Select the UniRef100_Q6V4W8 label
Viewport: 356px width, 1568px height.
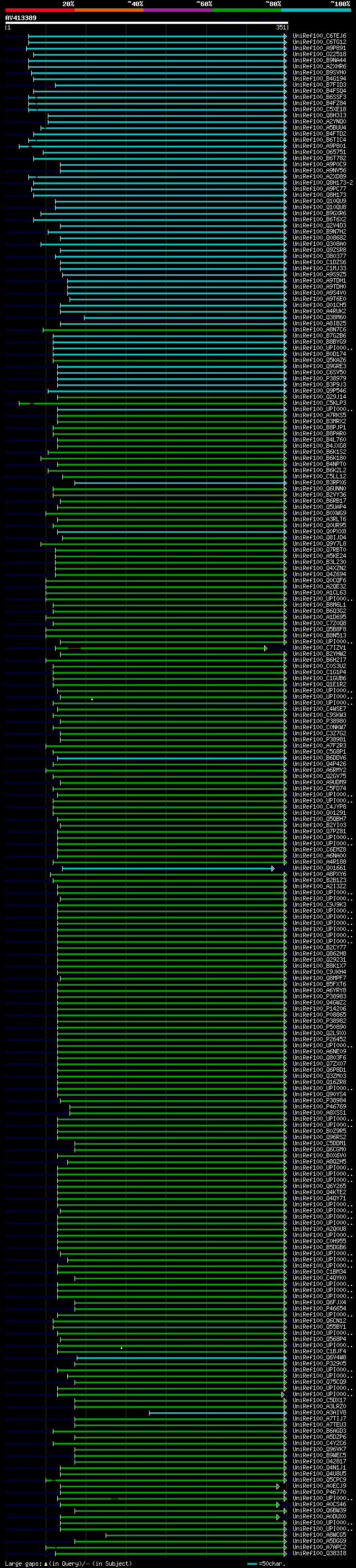tap(319, 1357)
